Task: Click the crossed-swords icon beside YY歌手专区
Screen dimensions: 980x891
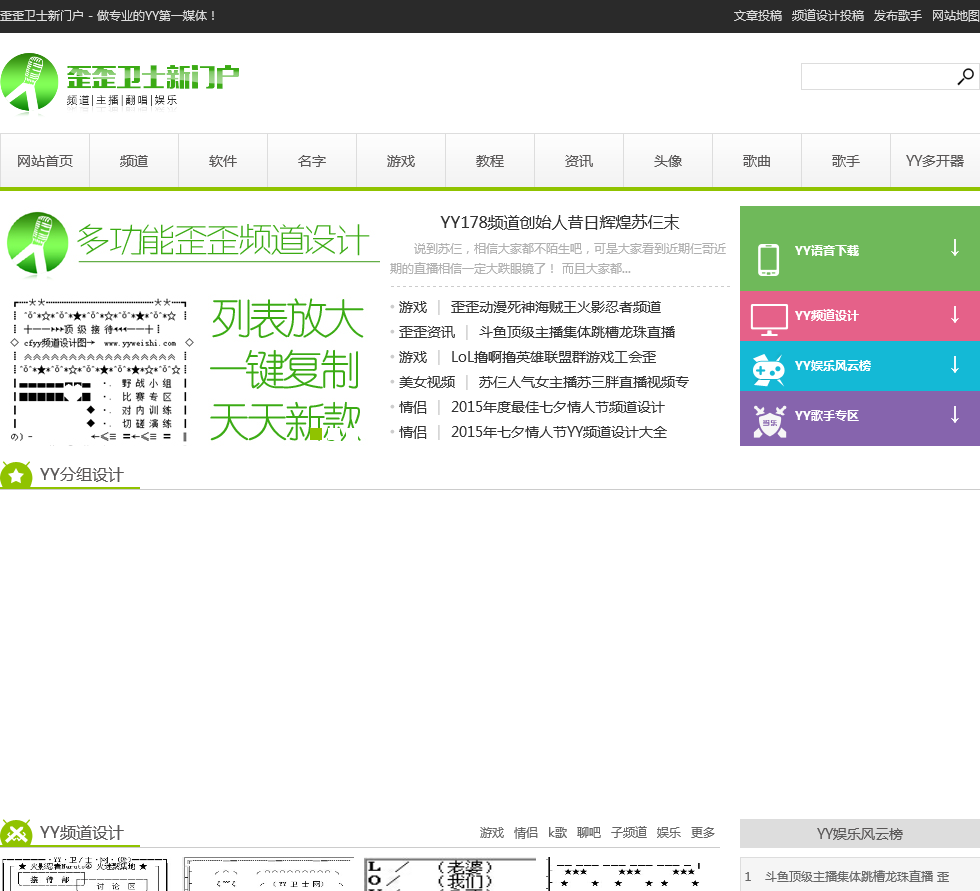Action: pos(769,421)
